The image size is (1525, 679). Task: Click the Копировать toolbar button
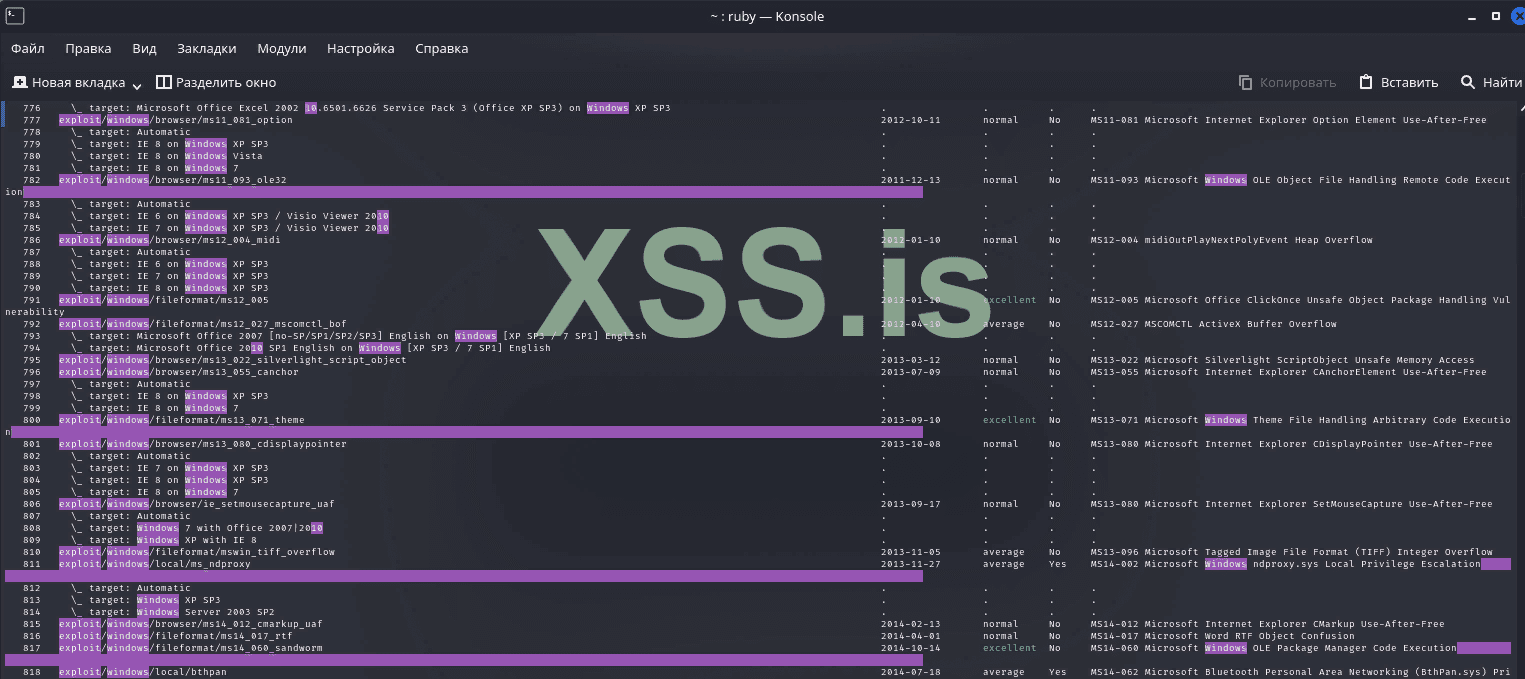tap(1287, 82)
